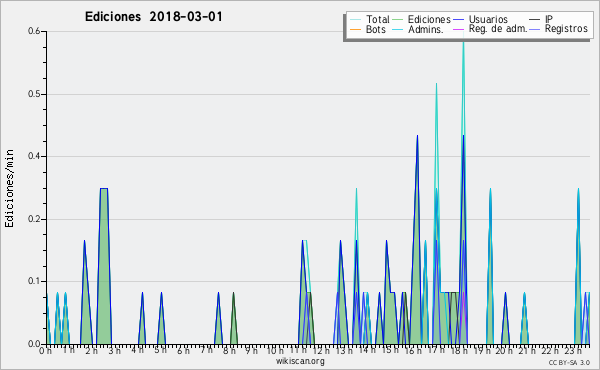The height and width of the screenshot is (370, 600).
Task: Click the y-axis value 0.4
Action: pyautogui.click(x=34, y=156)
